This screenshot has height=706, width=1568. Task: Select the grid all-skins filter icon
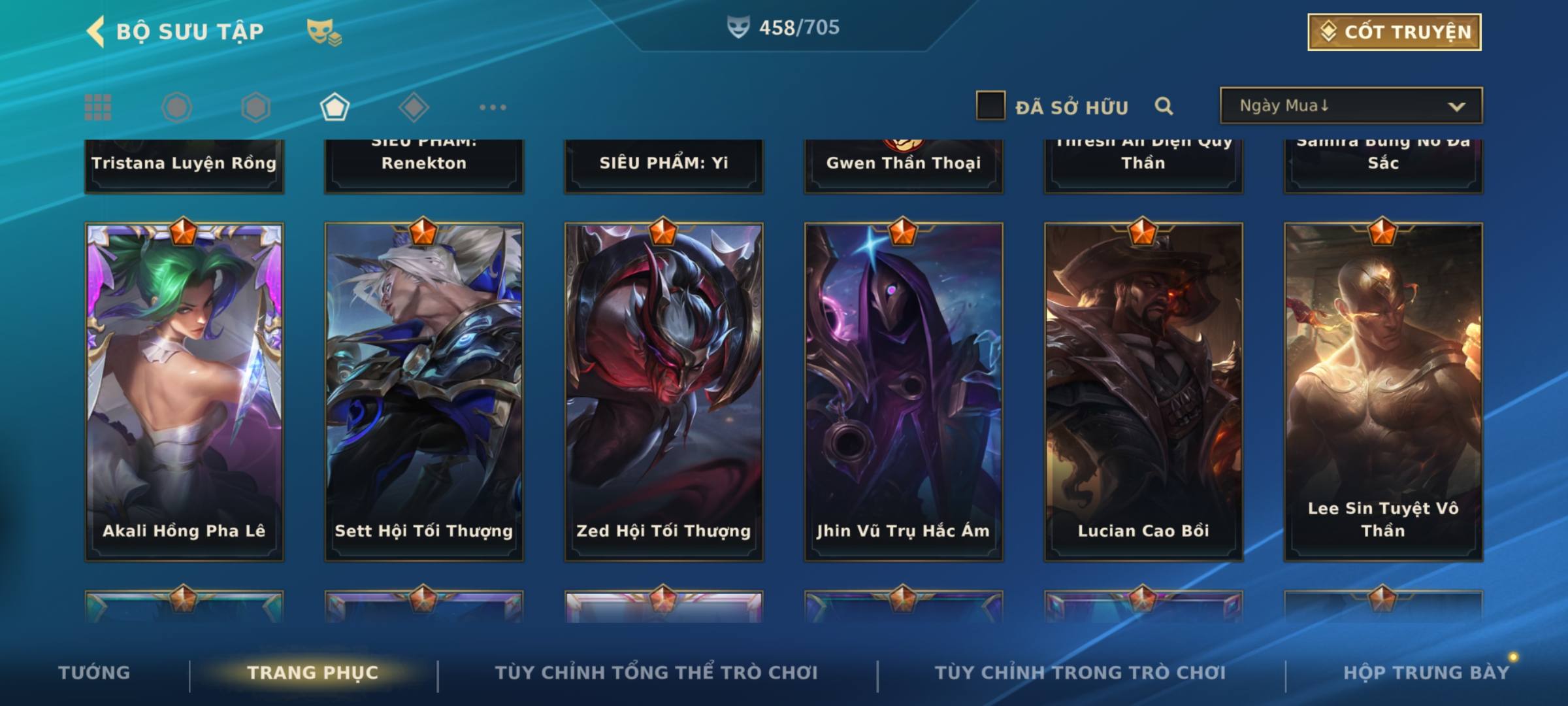[98, 107]
